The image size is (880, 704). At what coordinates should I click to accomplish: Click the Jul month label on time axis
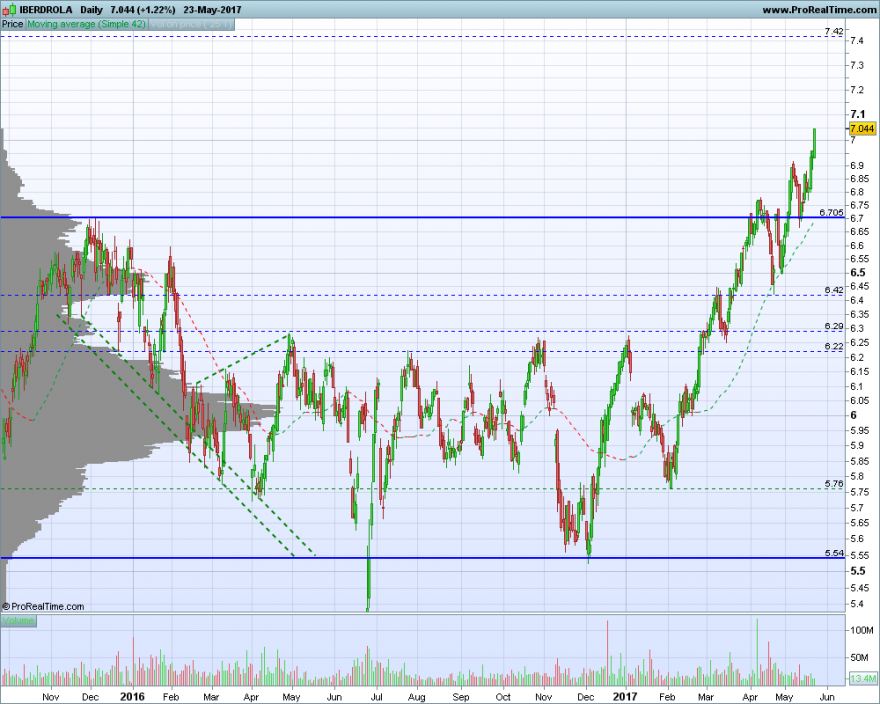tap(377, 697)
